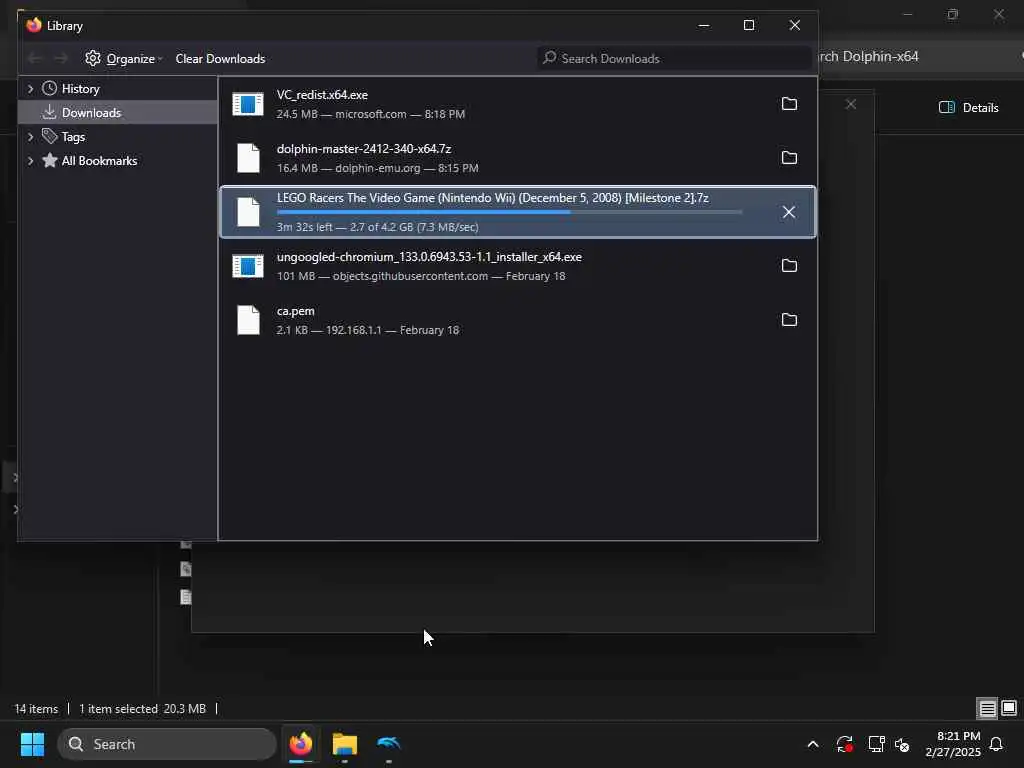This screenshot has height=768, width=1024.
Task: Expand the History tree node
Action: point(30,89)
